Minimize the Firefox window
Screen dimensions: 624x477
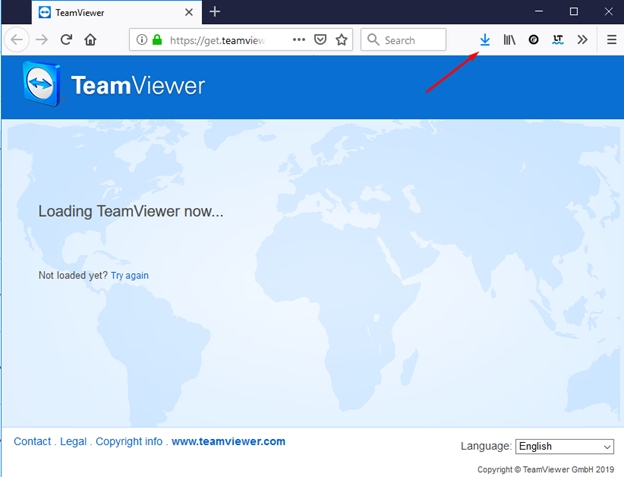tap(539, 12)
